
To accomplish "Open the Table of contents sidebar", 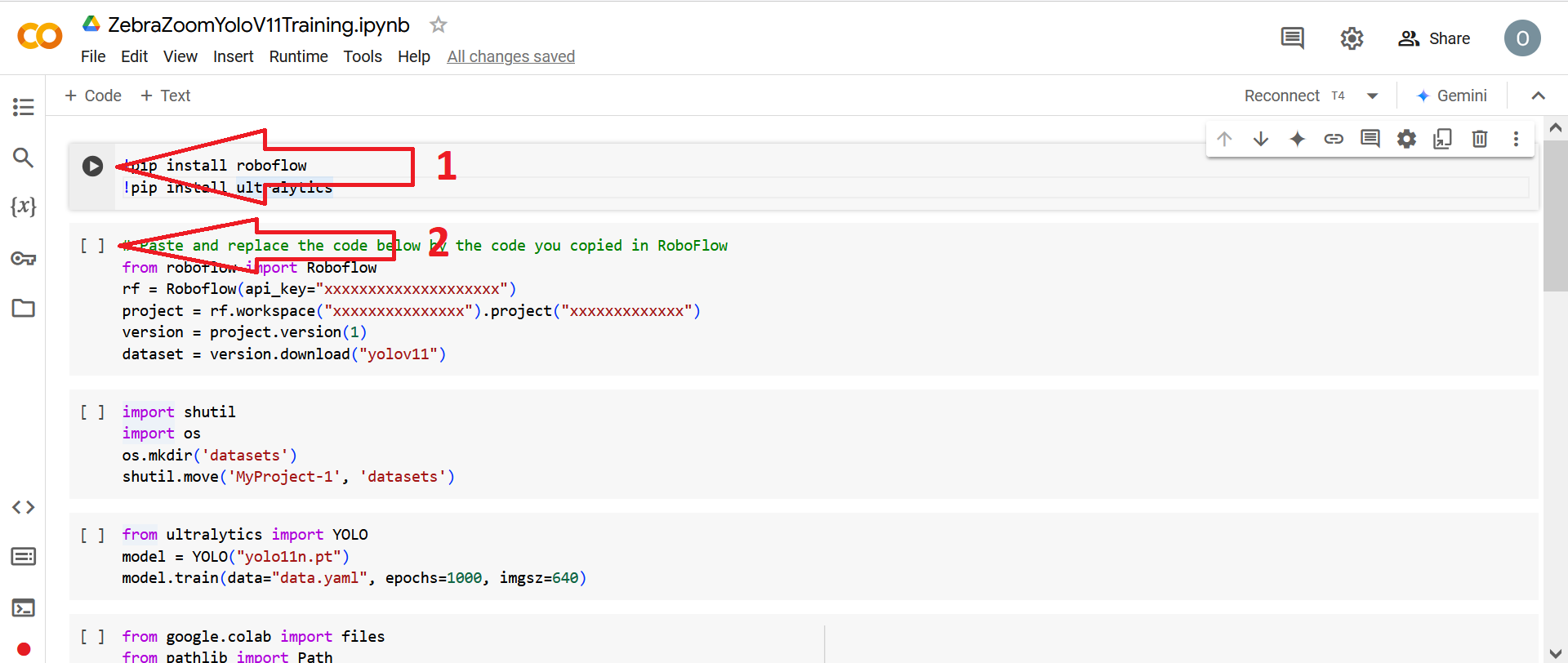I will [24, 107].
